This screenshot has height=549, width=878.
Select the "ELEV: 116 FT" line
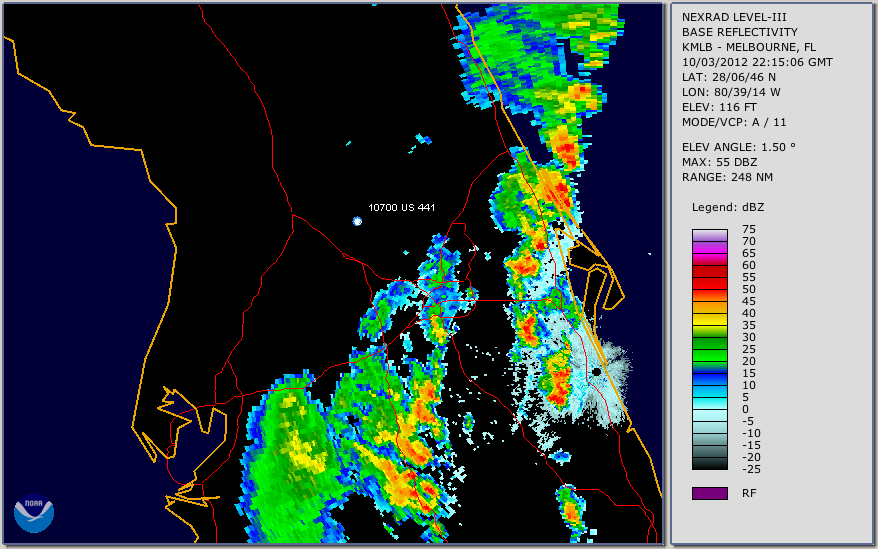pos(719,107)
